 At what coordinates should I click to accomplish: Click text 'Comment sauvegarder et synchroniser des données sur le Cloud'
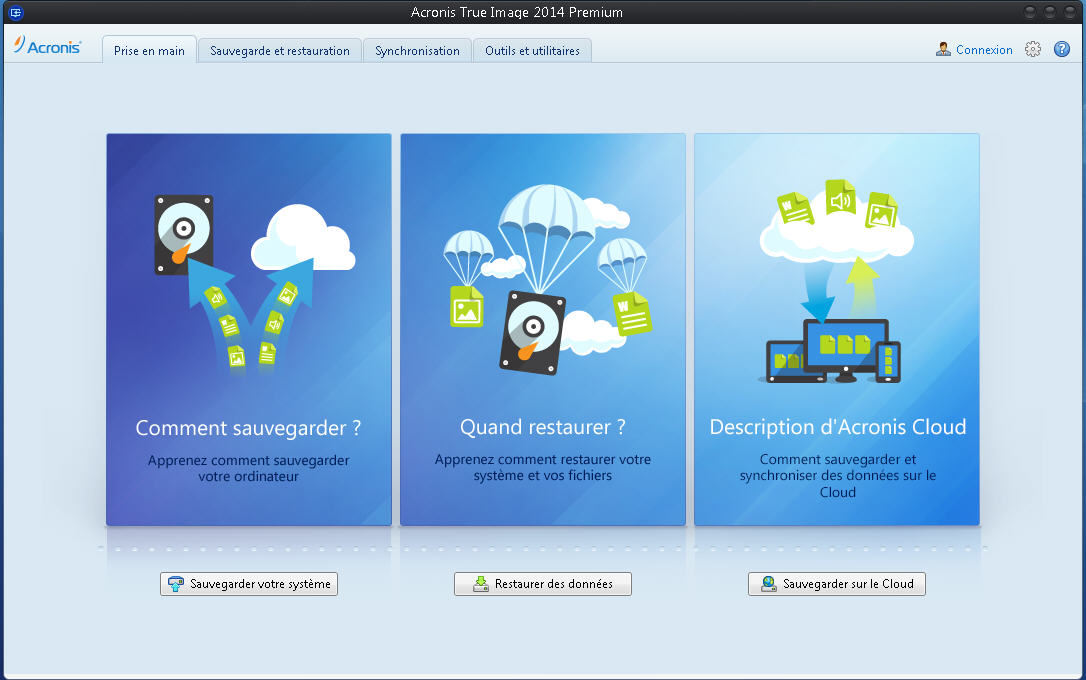point(837,476)
